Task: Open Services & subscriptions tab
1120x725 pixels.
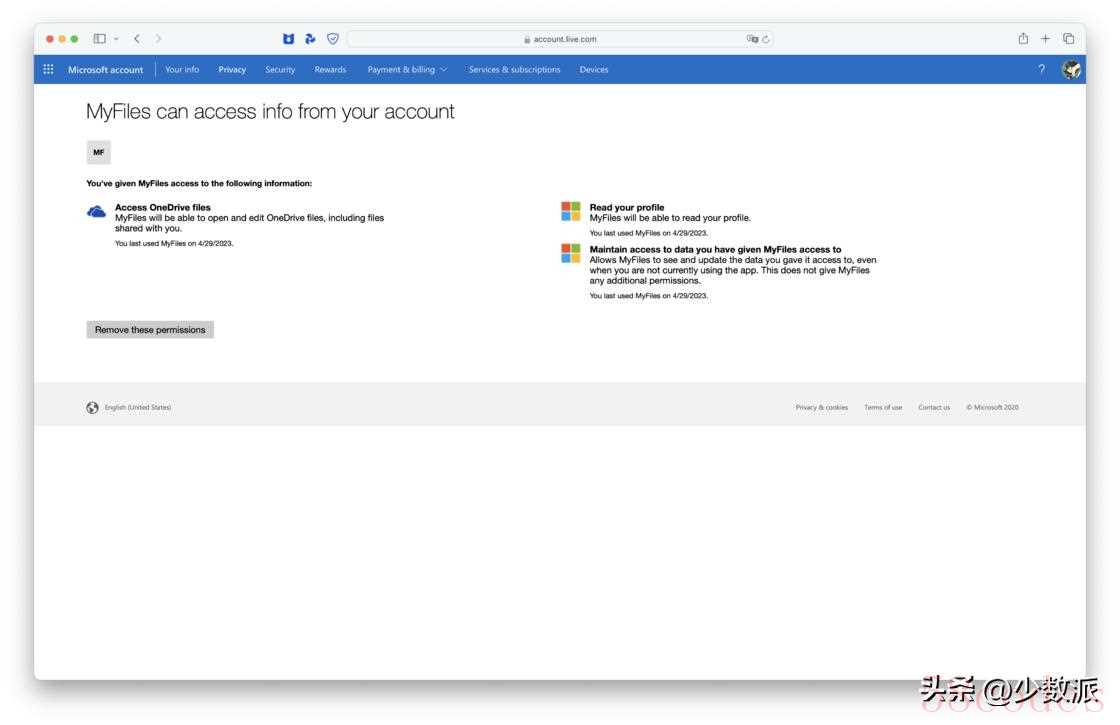Action: tap(514, 69)
